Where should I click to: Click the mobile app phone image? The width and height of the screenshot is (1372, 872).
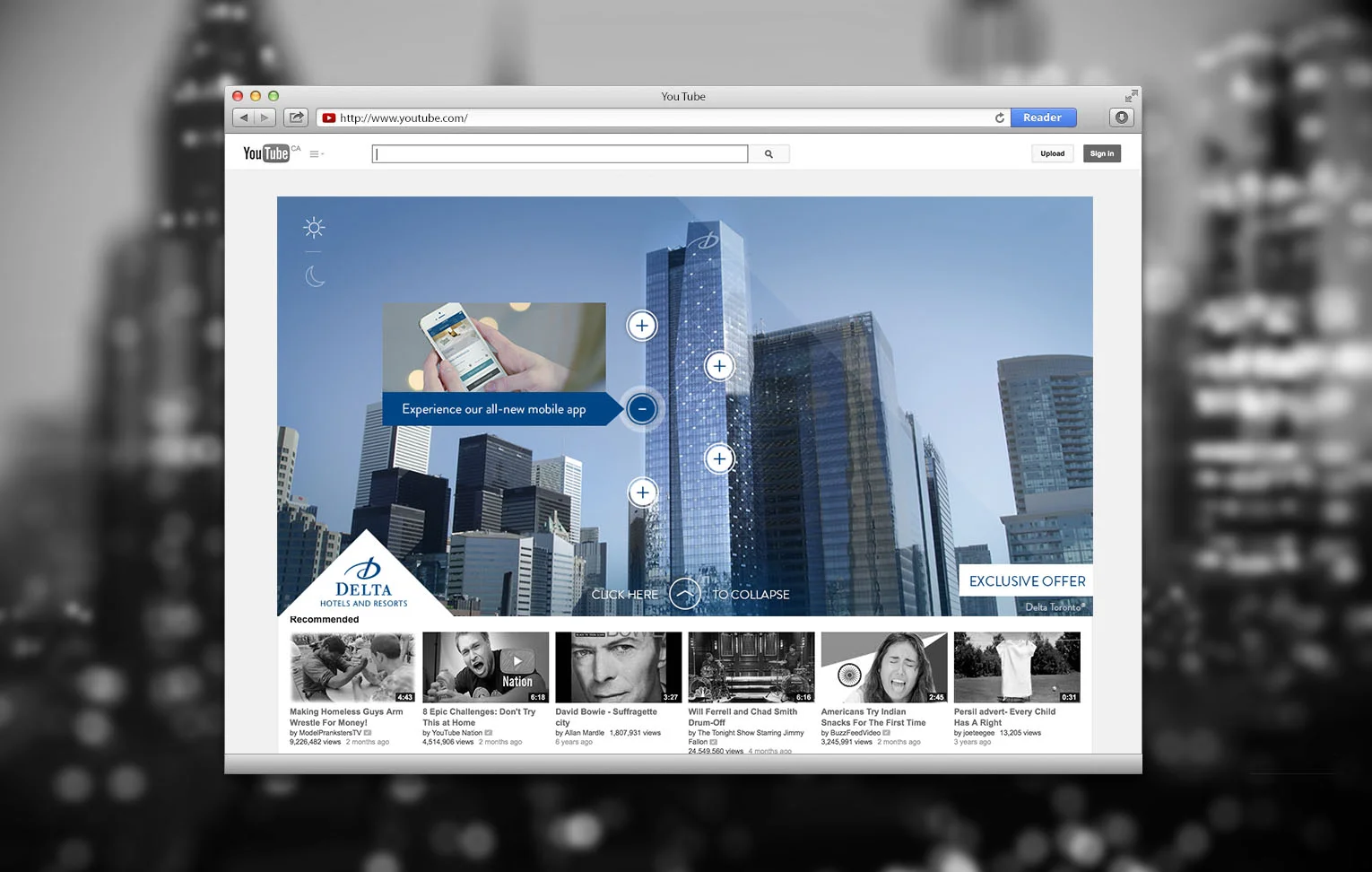click(494, 347)
